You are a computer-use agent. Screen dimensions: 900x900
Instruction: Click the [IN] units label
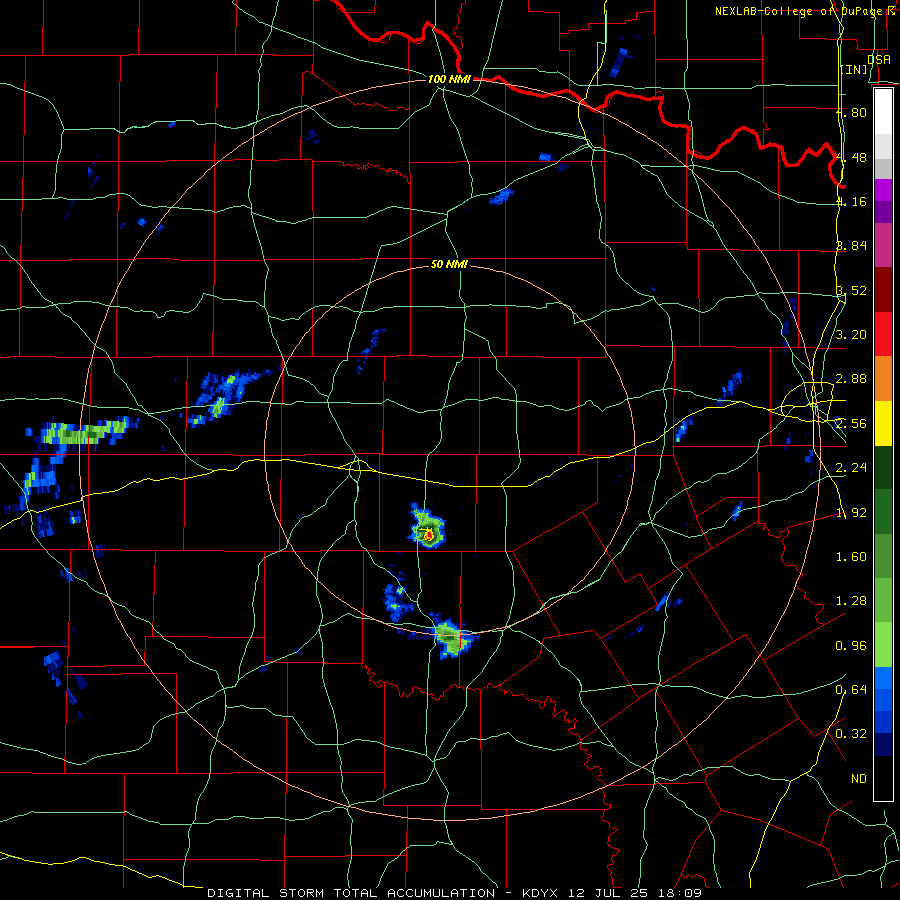pos(854,70)
